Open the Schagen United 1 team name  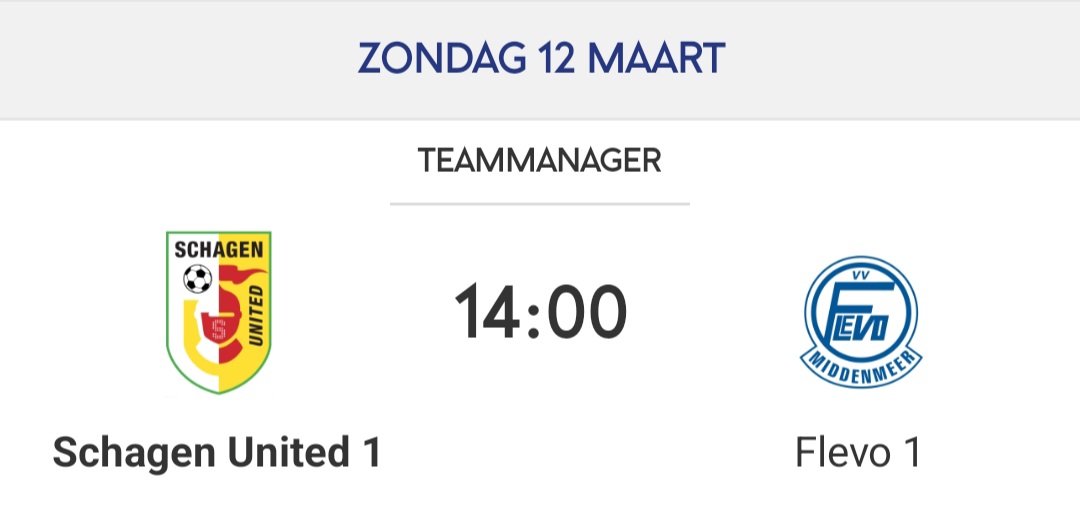[x=217, y=453]
